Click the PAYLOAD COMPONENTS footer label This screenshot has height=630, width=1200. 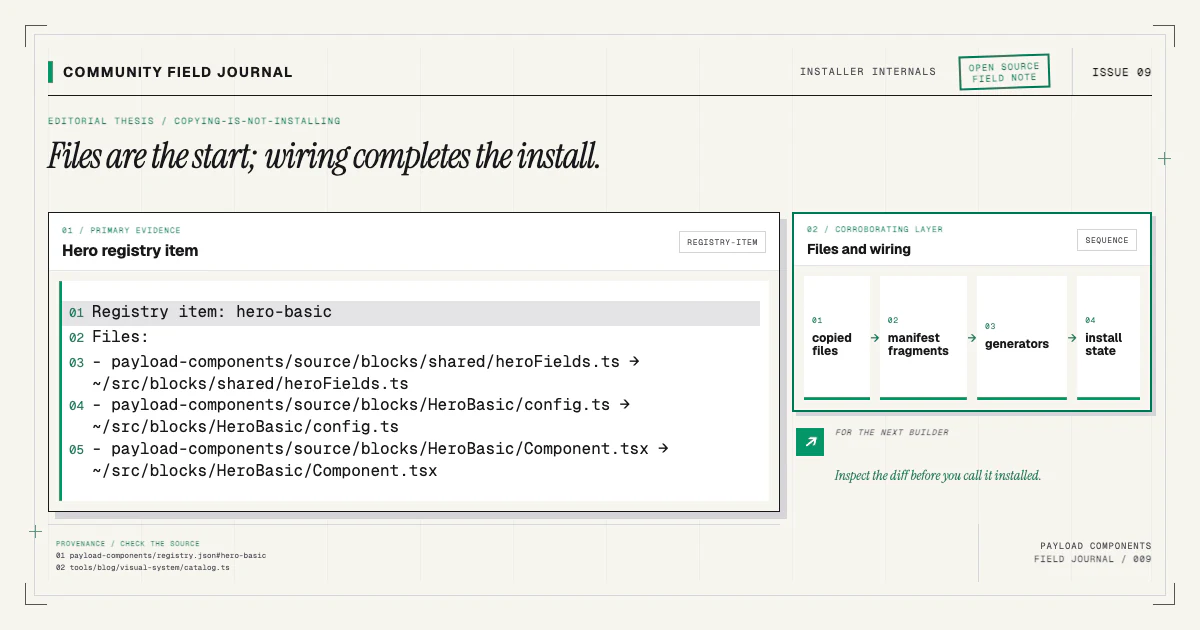click(1095, 546)
